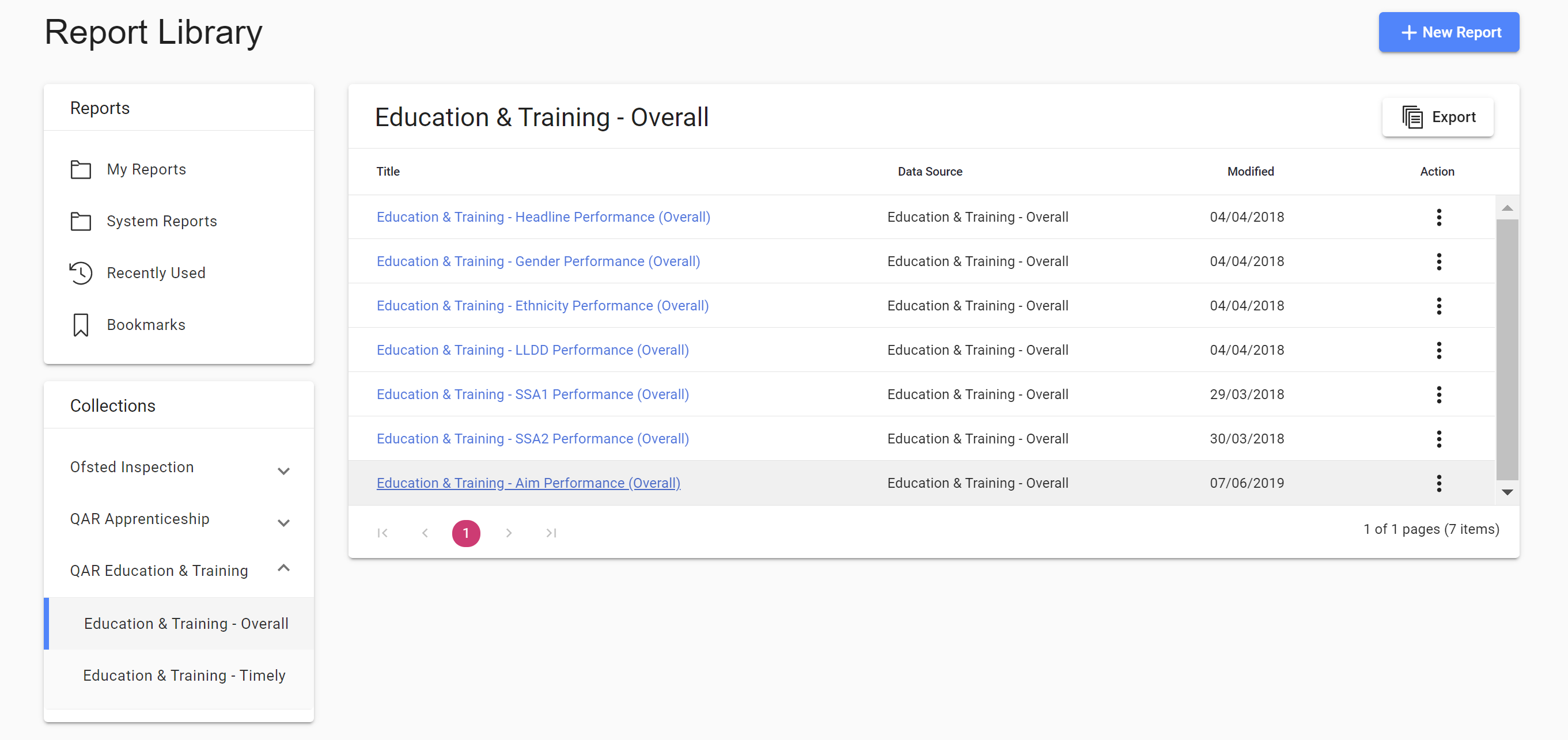Click the New Report button
The width and height of the screenshot is (1568, 740).
1448,32
